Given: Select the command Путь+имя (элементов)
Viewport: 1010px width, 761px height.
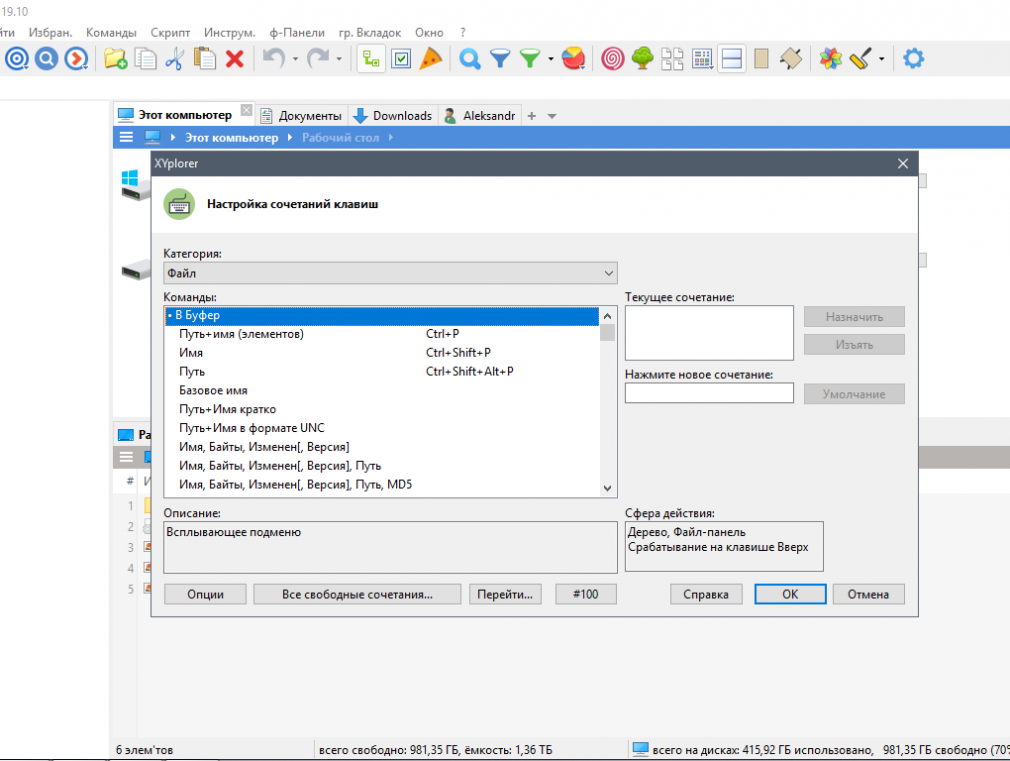Looking at the screenshot, I should pos(382,334).
